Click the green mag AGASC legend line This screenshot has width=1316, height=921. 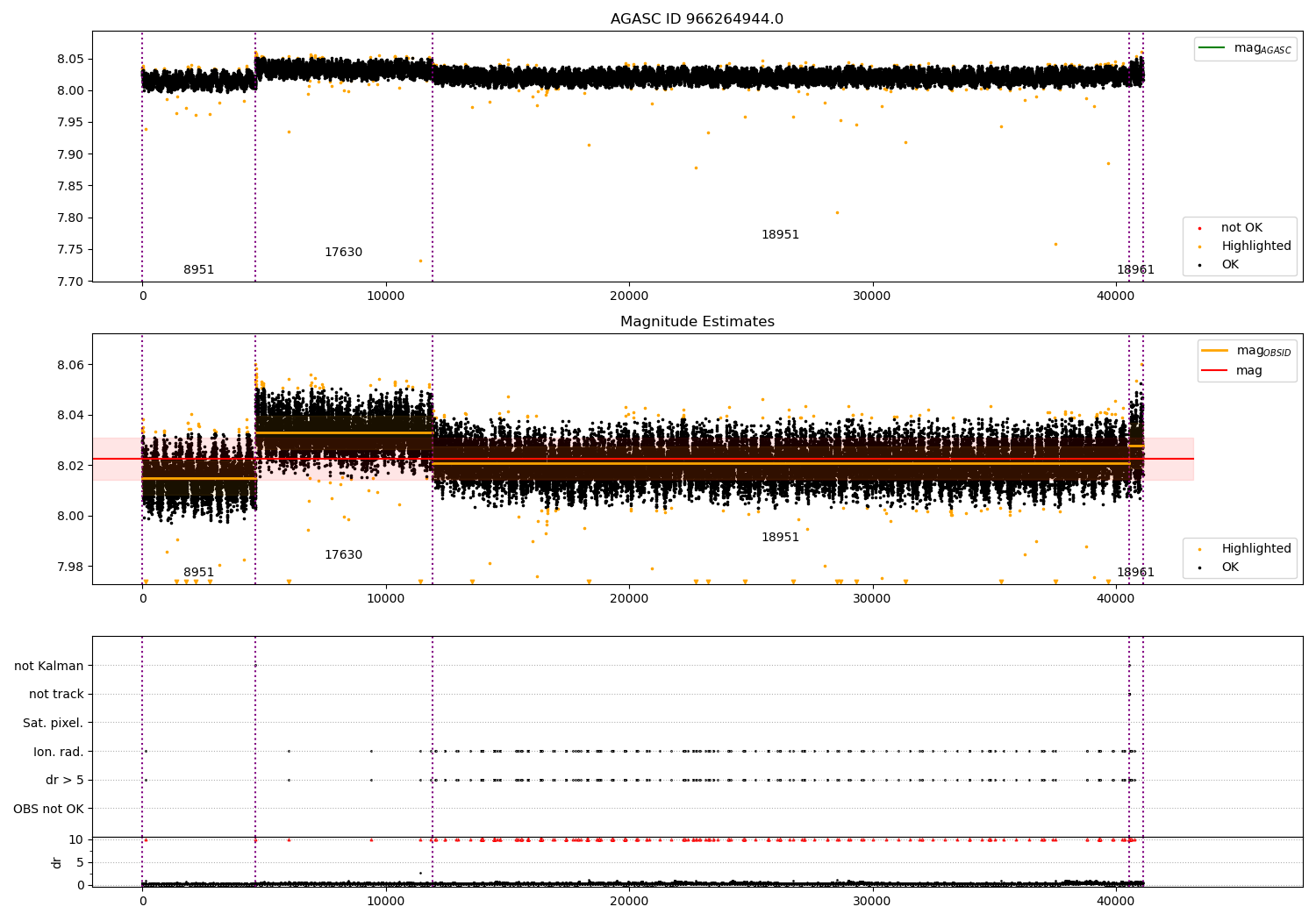(x=1212, y=47)
